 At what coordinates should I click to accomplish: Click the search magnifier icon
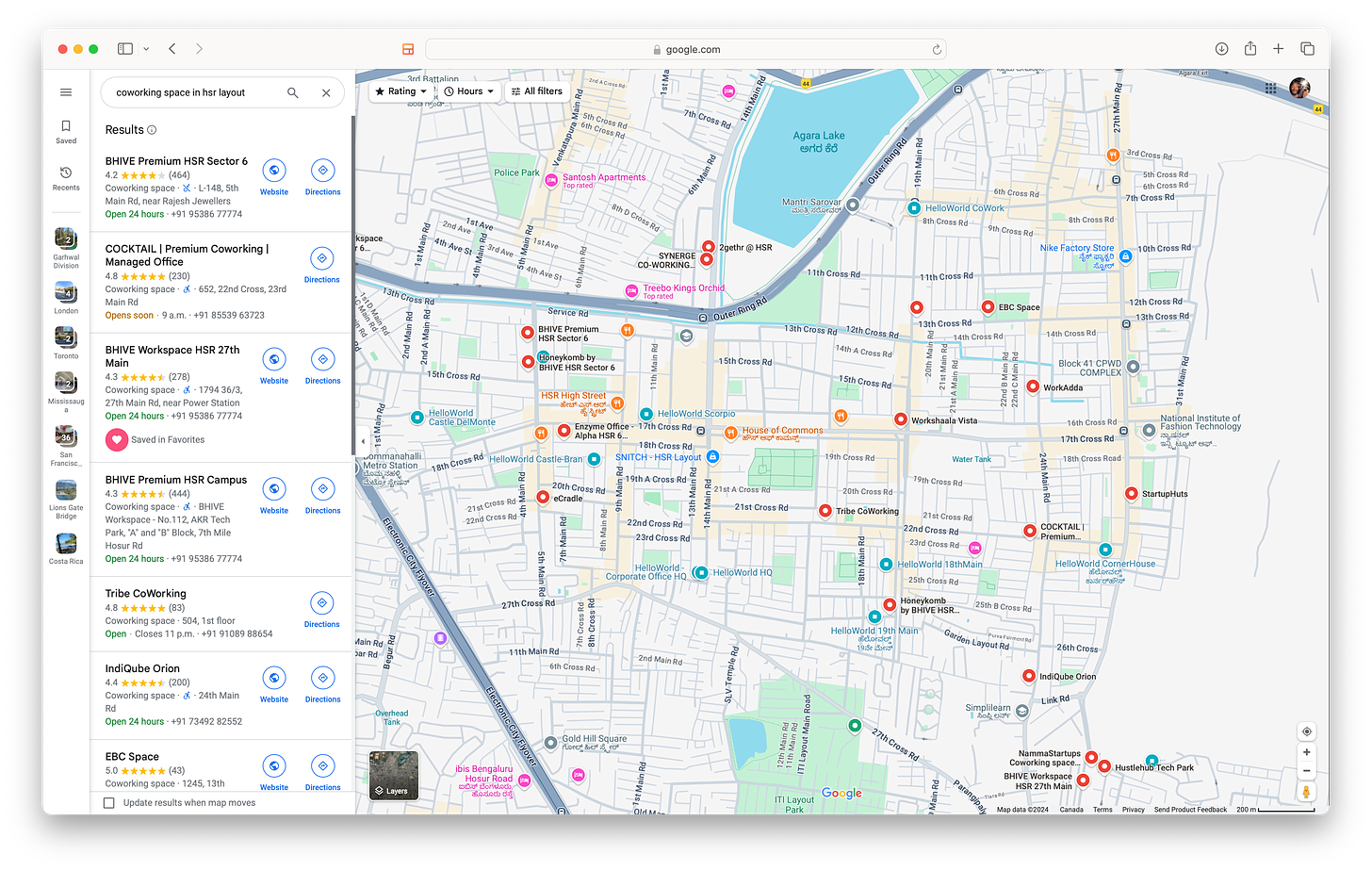293,92
